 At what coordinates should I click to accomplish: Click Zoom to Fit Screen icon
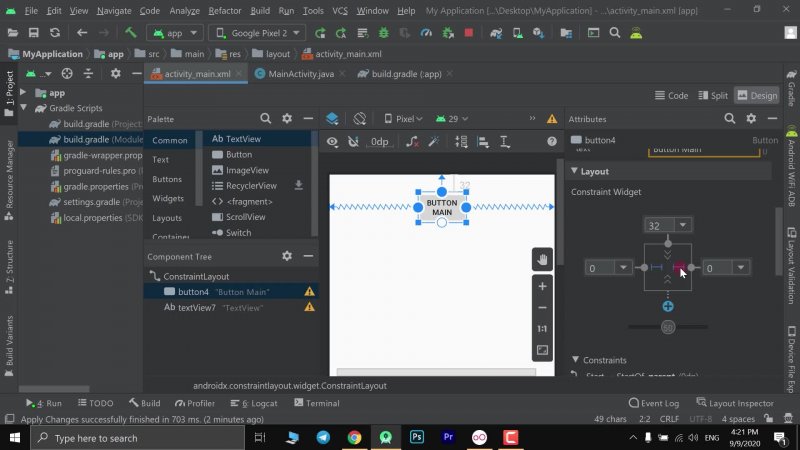(542, 350)
